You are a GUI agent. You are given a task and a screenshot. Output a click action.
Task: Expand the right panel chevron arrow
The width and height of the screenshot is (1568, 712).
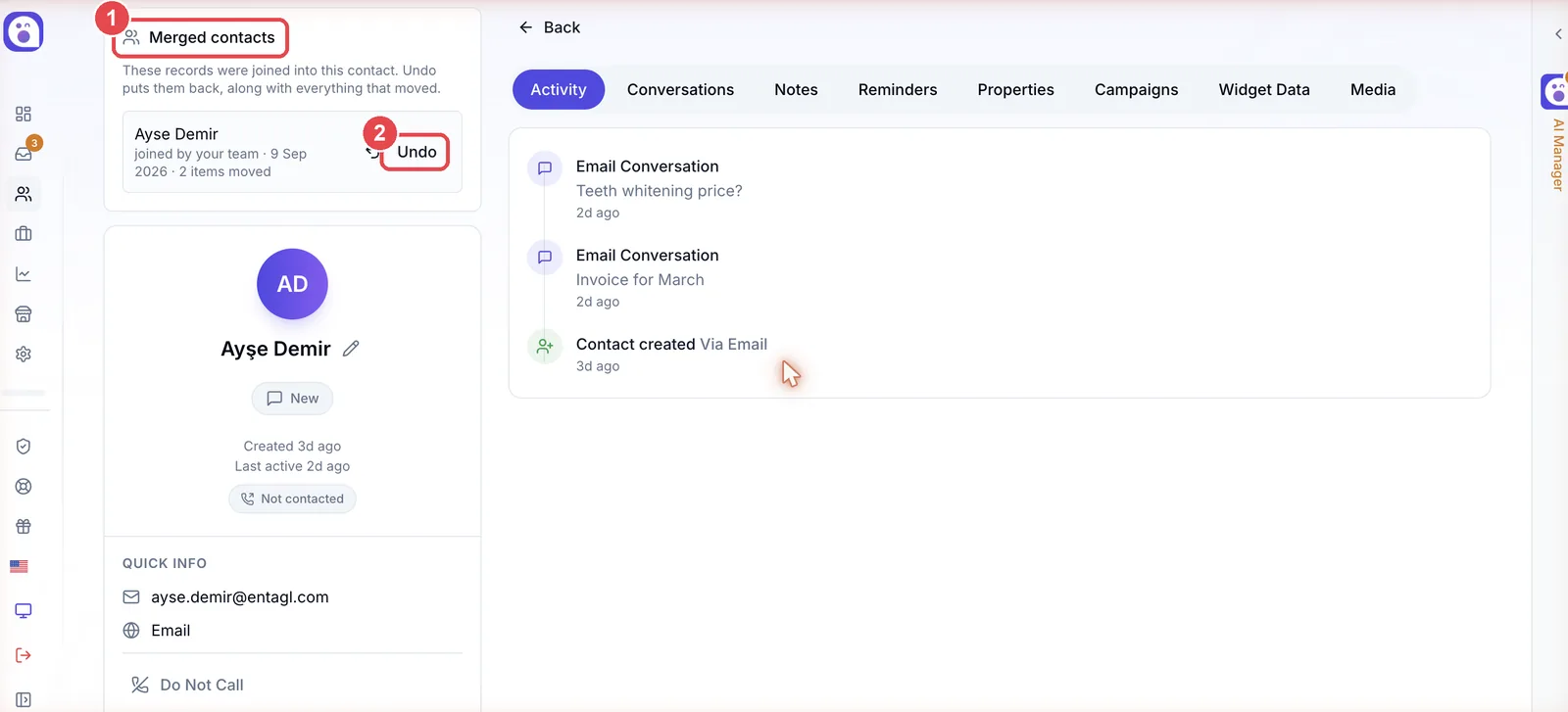coord(1558,34)
